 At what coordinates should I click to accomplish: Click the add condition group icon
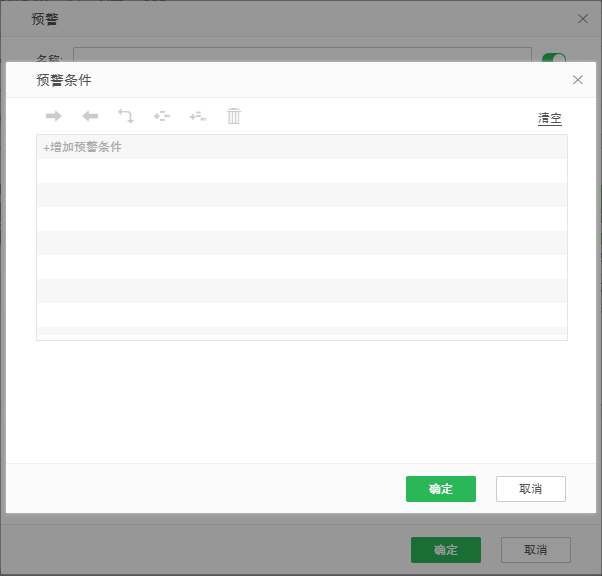tap(162, 116)
